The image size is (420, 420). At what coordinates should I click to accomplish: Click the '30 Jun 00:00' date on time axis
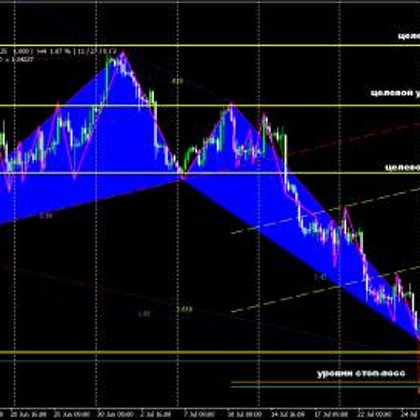point(115,414)
